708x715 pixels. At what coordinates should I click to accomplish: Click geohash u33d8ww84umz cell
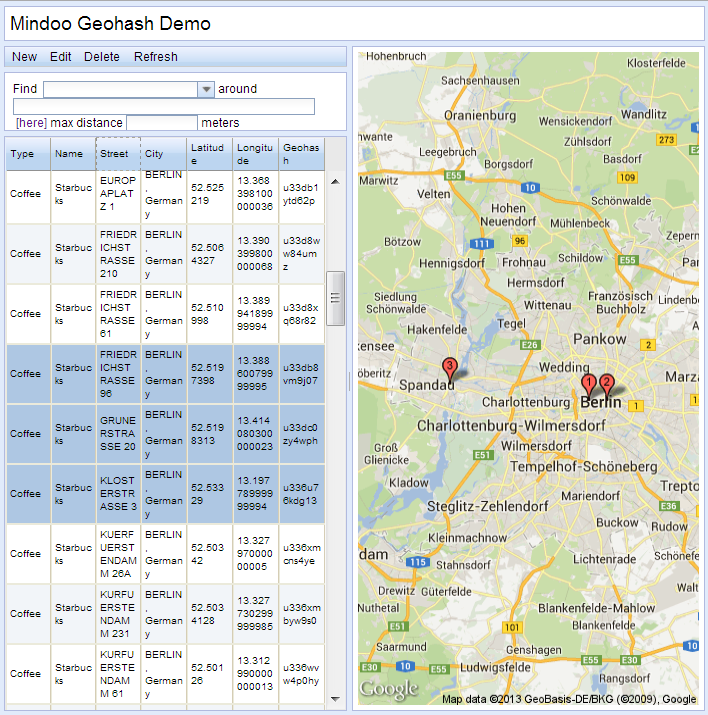(x=302, y=254)
